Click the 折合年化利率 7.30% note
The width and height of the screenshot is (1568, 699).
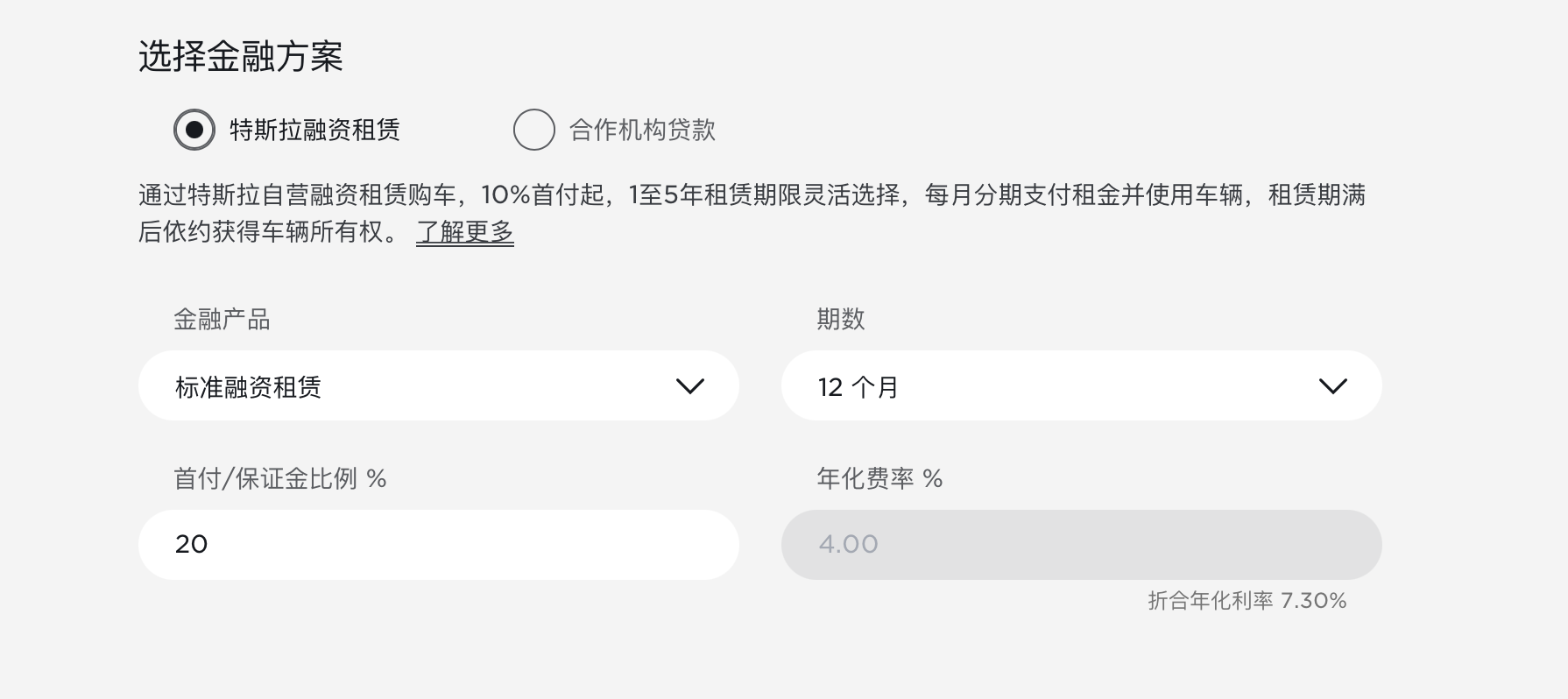(1247, 601)
